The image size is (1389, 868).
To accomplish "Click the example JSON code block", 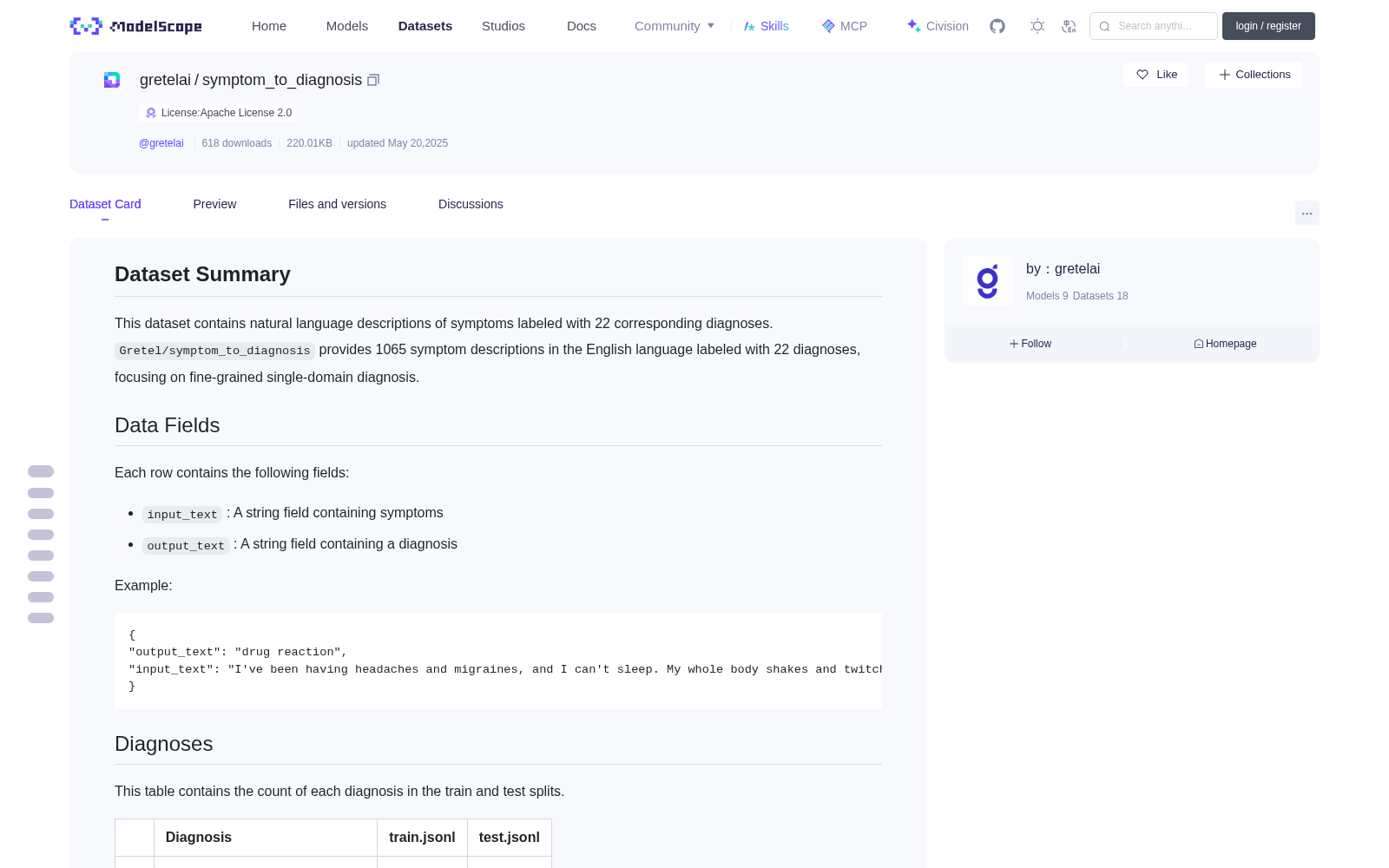I will point(498,661).
